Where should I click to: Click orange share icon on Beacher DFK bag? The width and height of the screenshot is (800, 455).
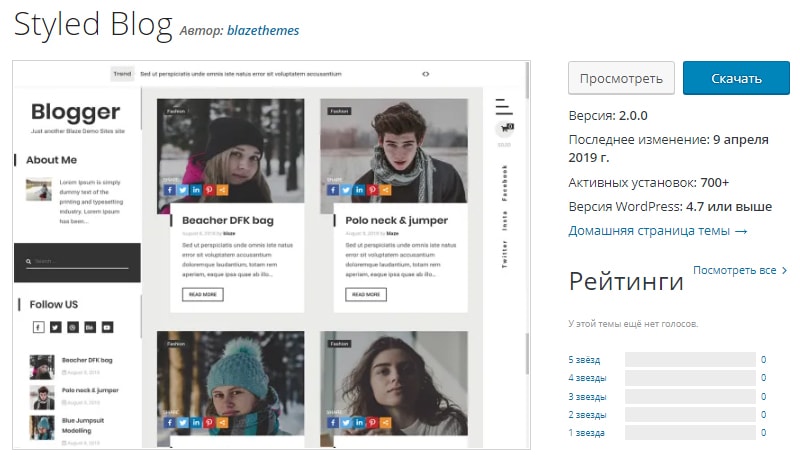[x=222, y=190]
